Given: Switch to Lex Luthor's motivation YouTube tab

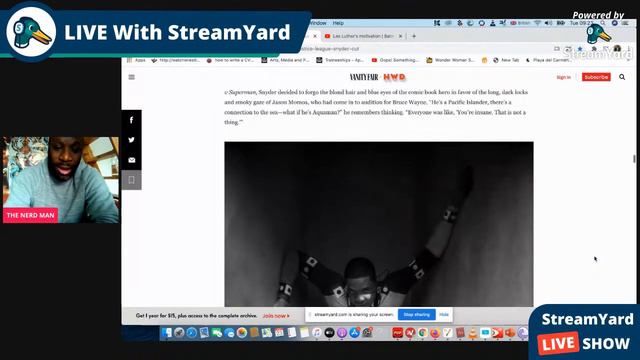Looking at the screenshot, I should tap(362, 36).
